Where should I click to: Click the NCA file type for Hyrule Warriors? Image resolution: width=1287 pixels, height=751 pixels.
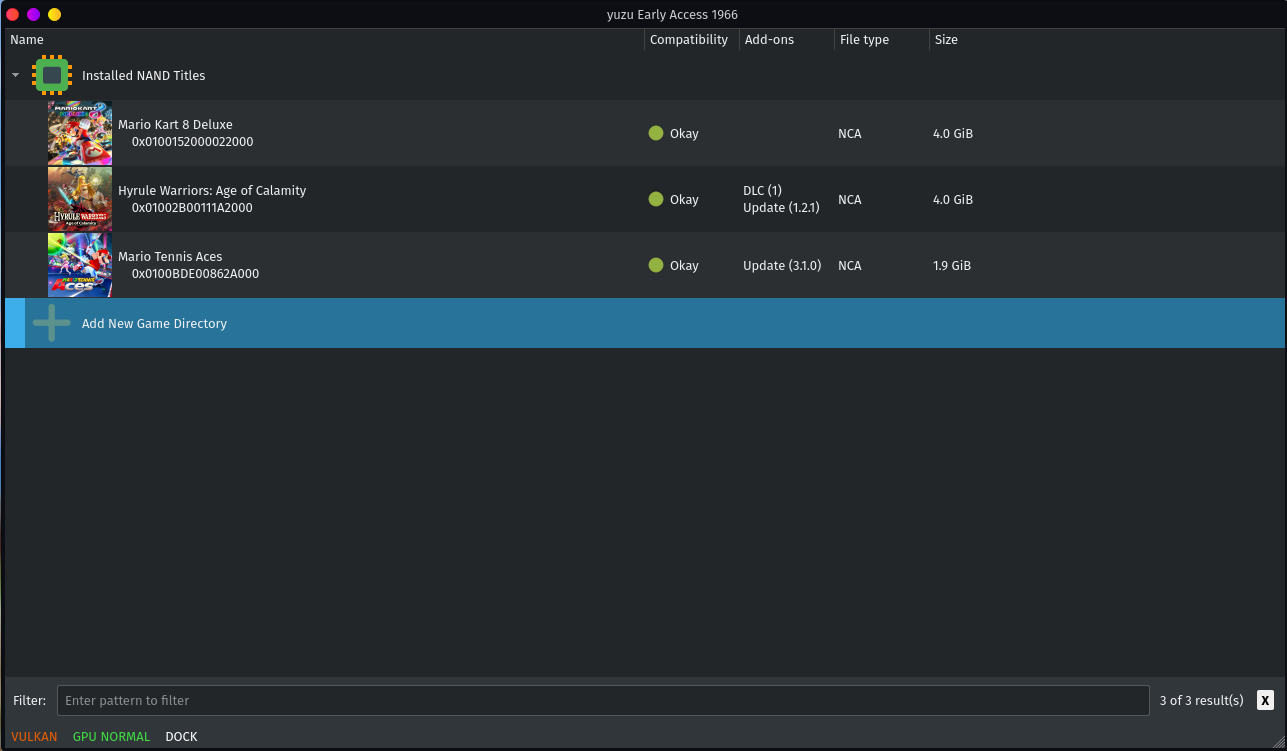point(850,200)
